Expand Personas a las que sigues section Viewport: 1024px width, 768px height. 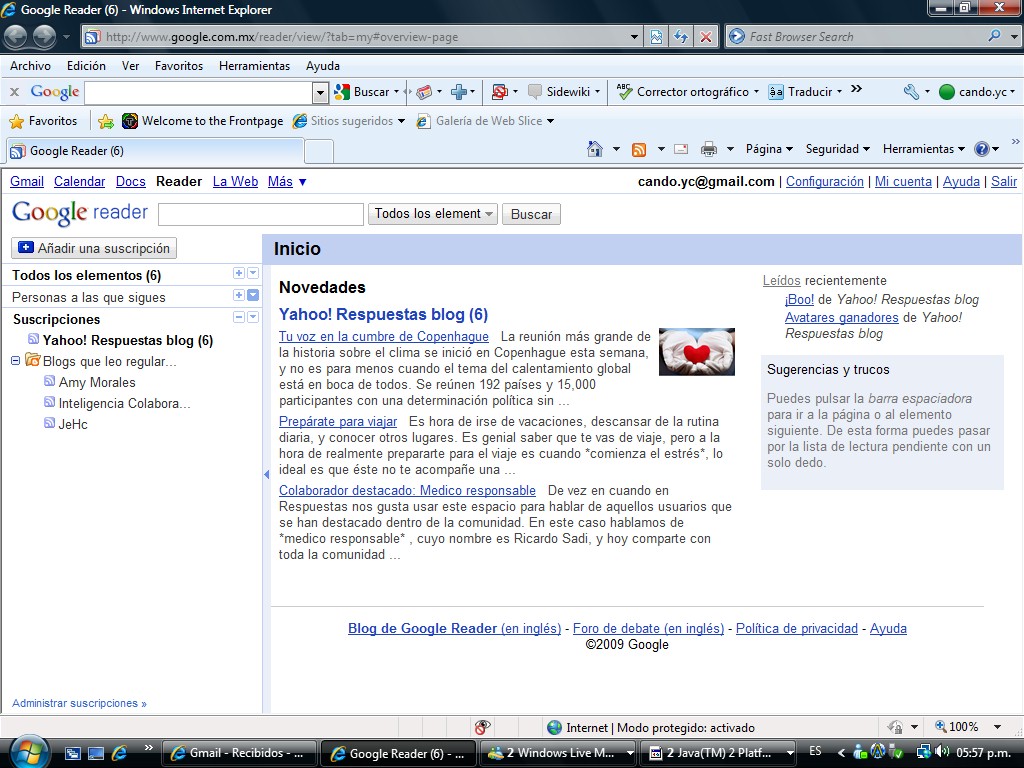pyautogui.click(x=238, y=295)
